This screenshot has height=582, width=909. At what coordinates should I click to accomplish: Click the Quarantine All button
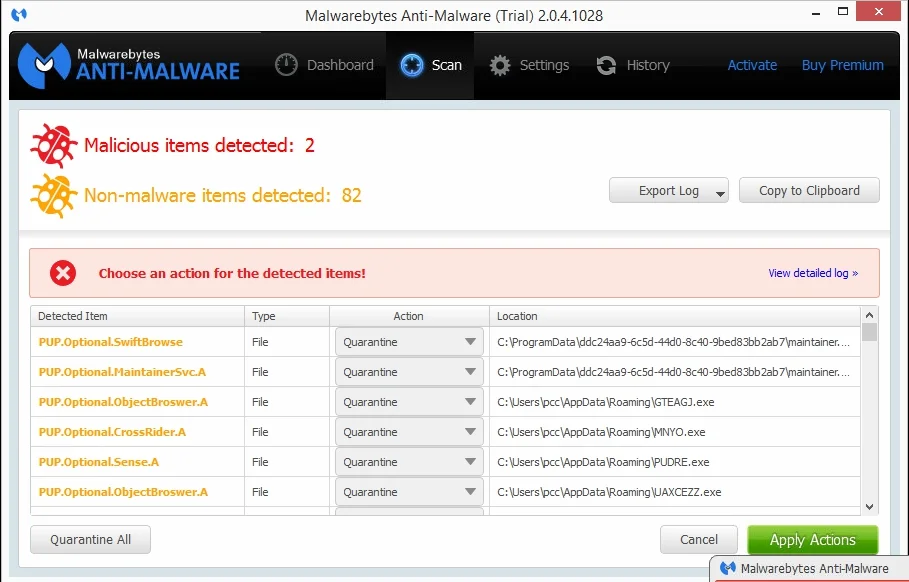[x=90, y=540]
